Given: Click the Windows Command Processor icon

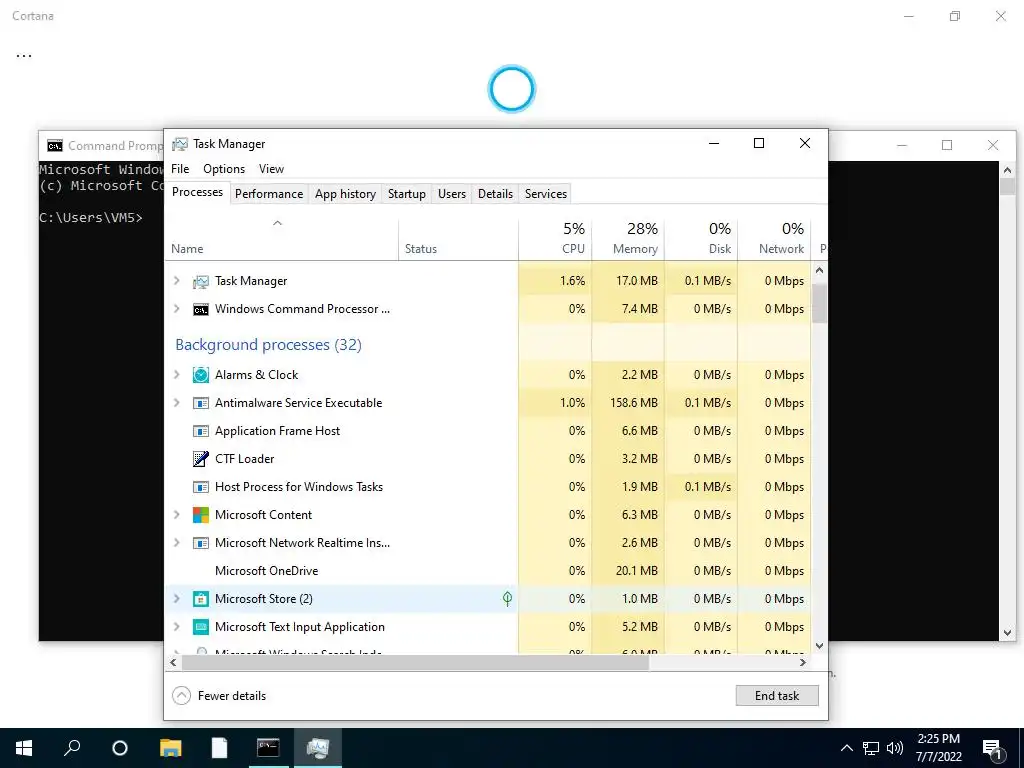Looking at the screenshot, I should 200,310.
